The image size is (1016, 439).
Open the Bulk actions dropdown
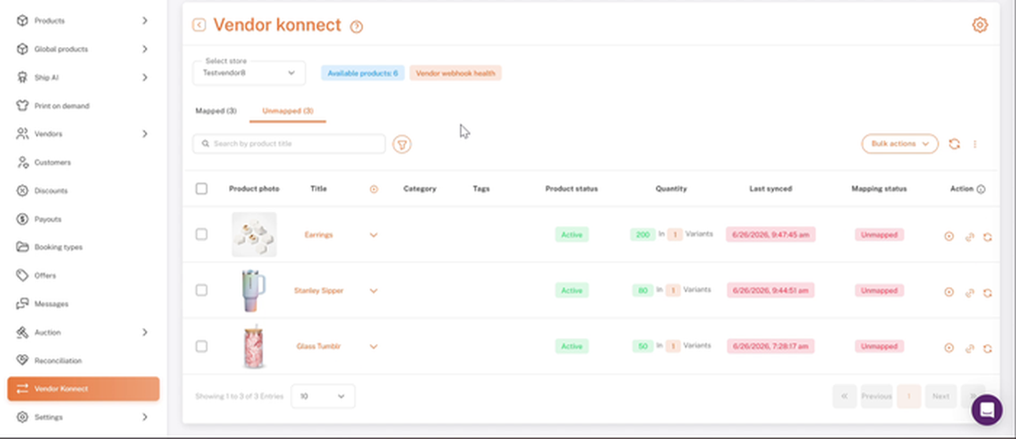pyautogui.click(x=899, y=144)
